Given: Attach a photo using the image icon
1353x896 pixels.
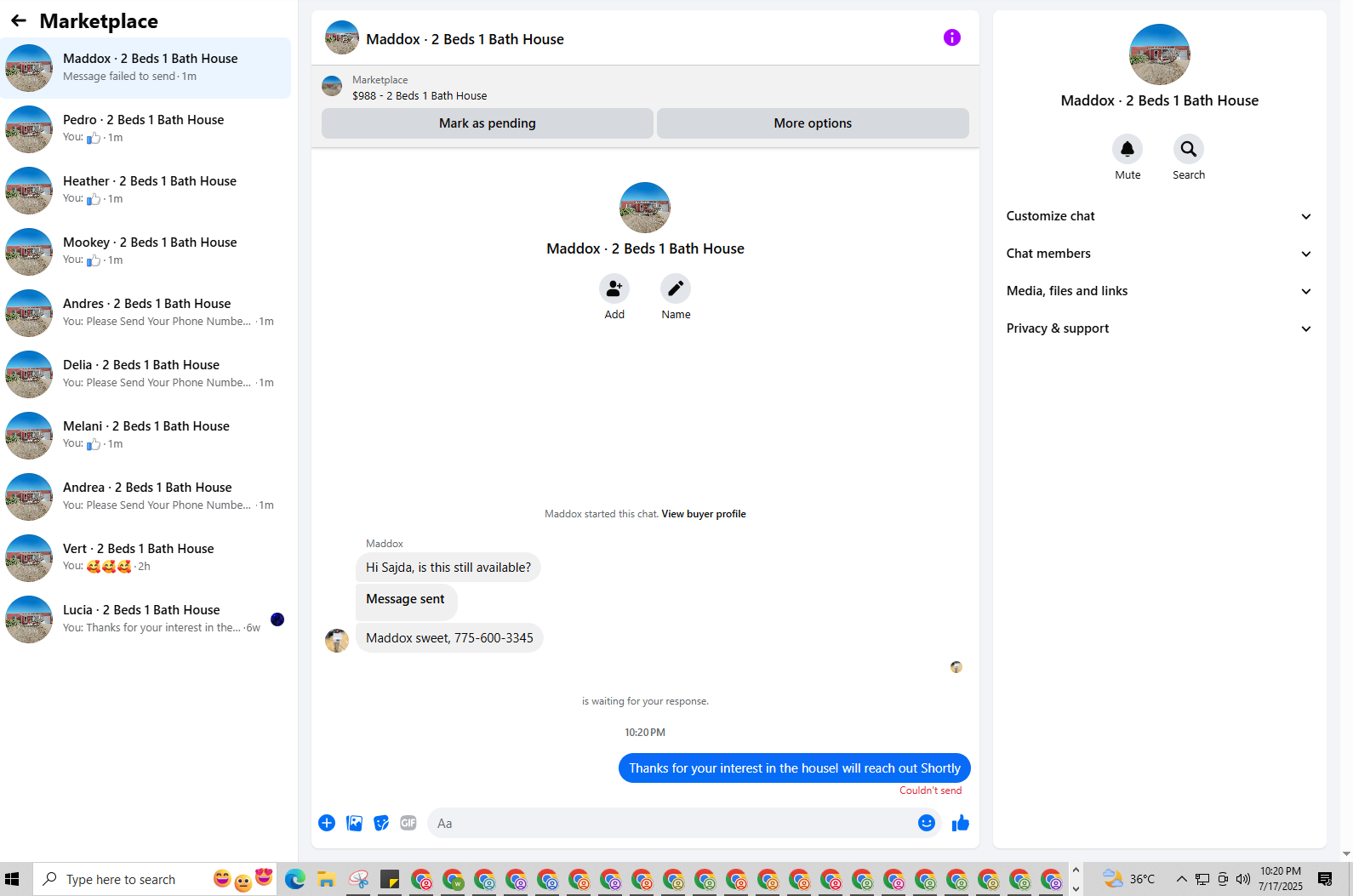Looking at the screenshot, I should pos(355,823).
